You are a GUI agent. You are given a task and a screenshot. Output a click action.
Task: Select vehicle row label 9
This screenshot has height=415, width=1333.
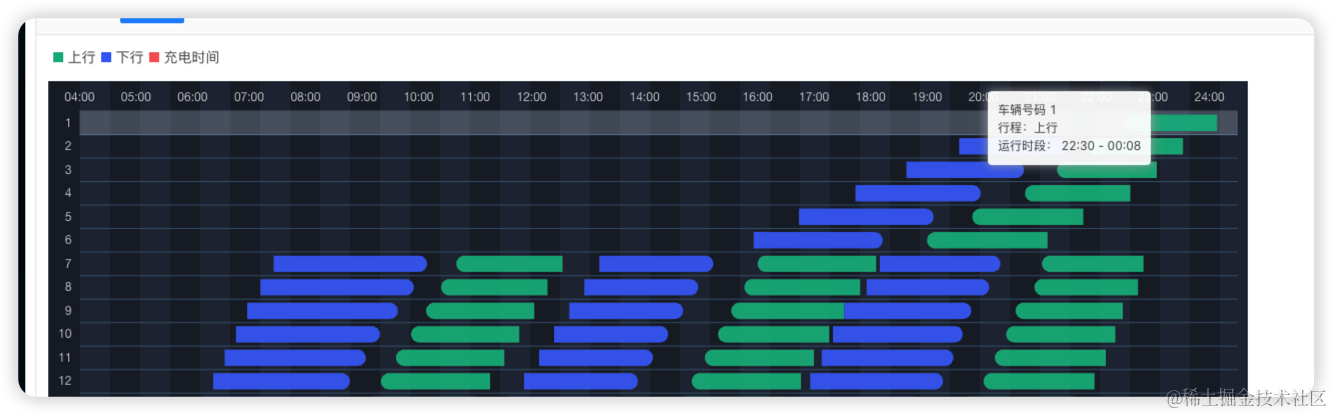coord(67,311)
